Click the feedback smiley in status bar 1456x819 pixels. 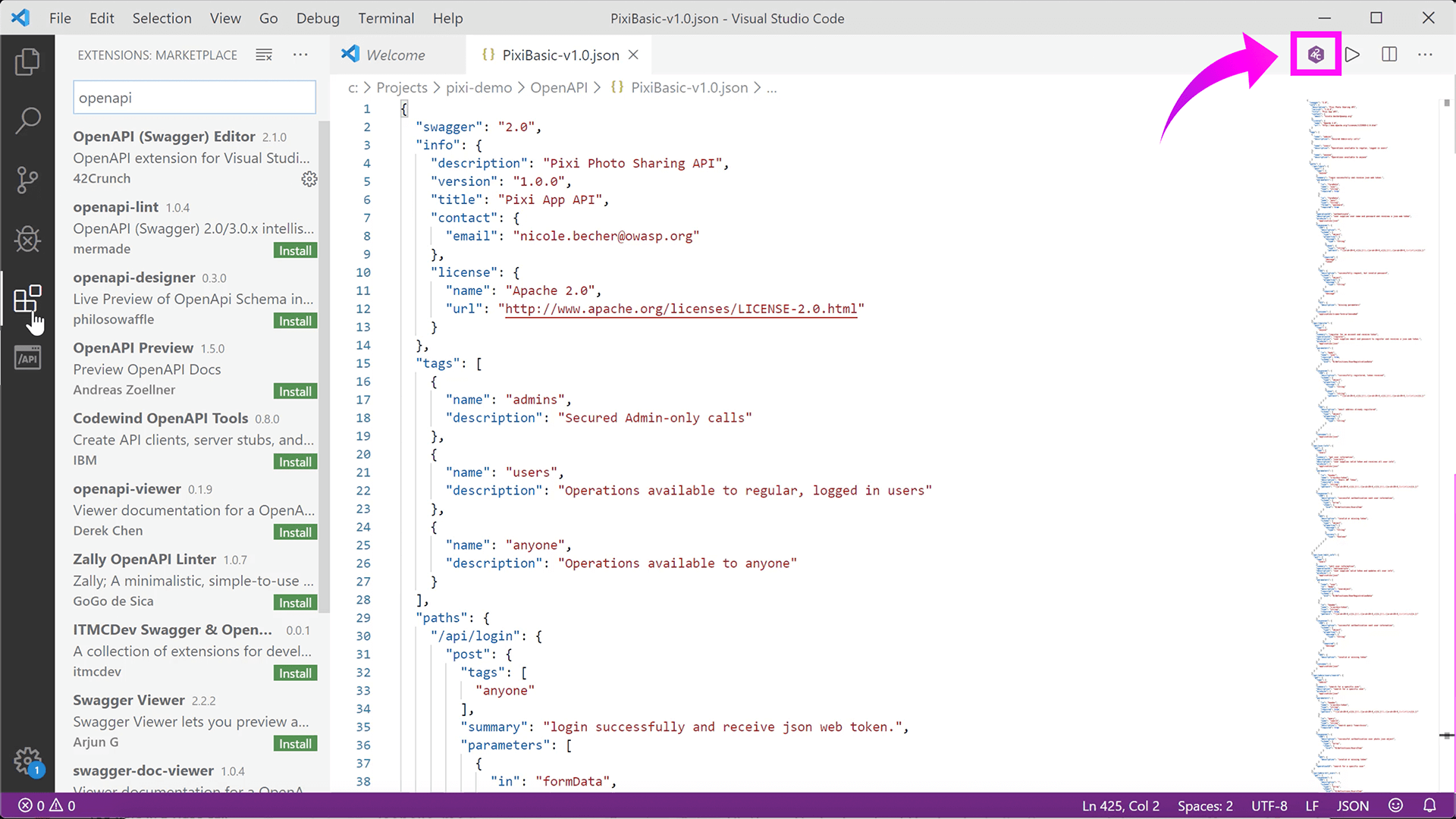(1395, 805)
